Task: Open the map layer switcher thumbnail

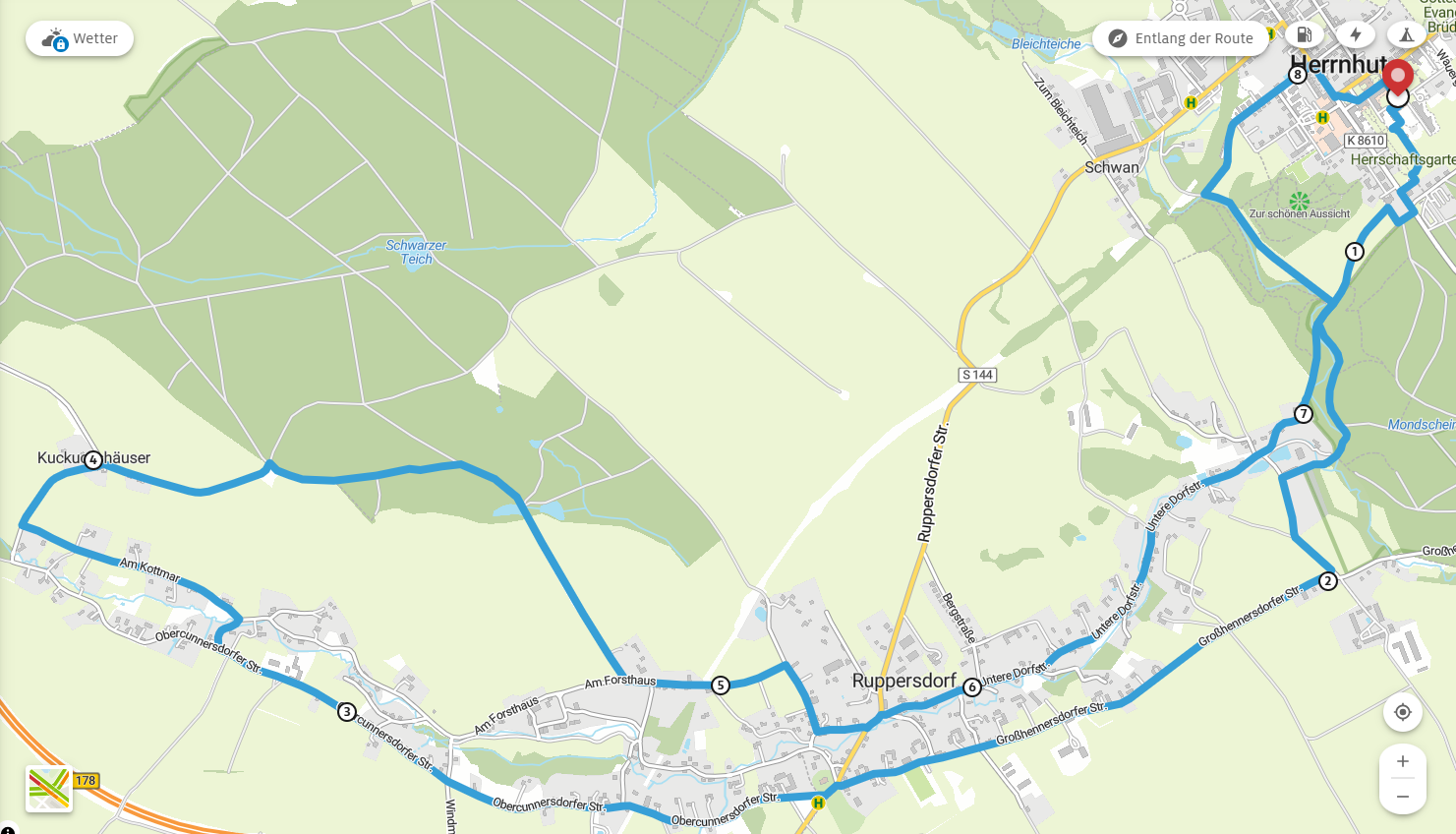Action: click(49, 789)
